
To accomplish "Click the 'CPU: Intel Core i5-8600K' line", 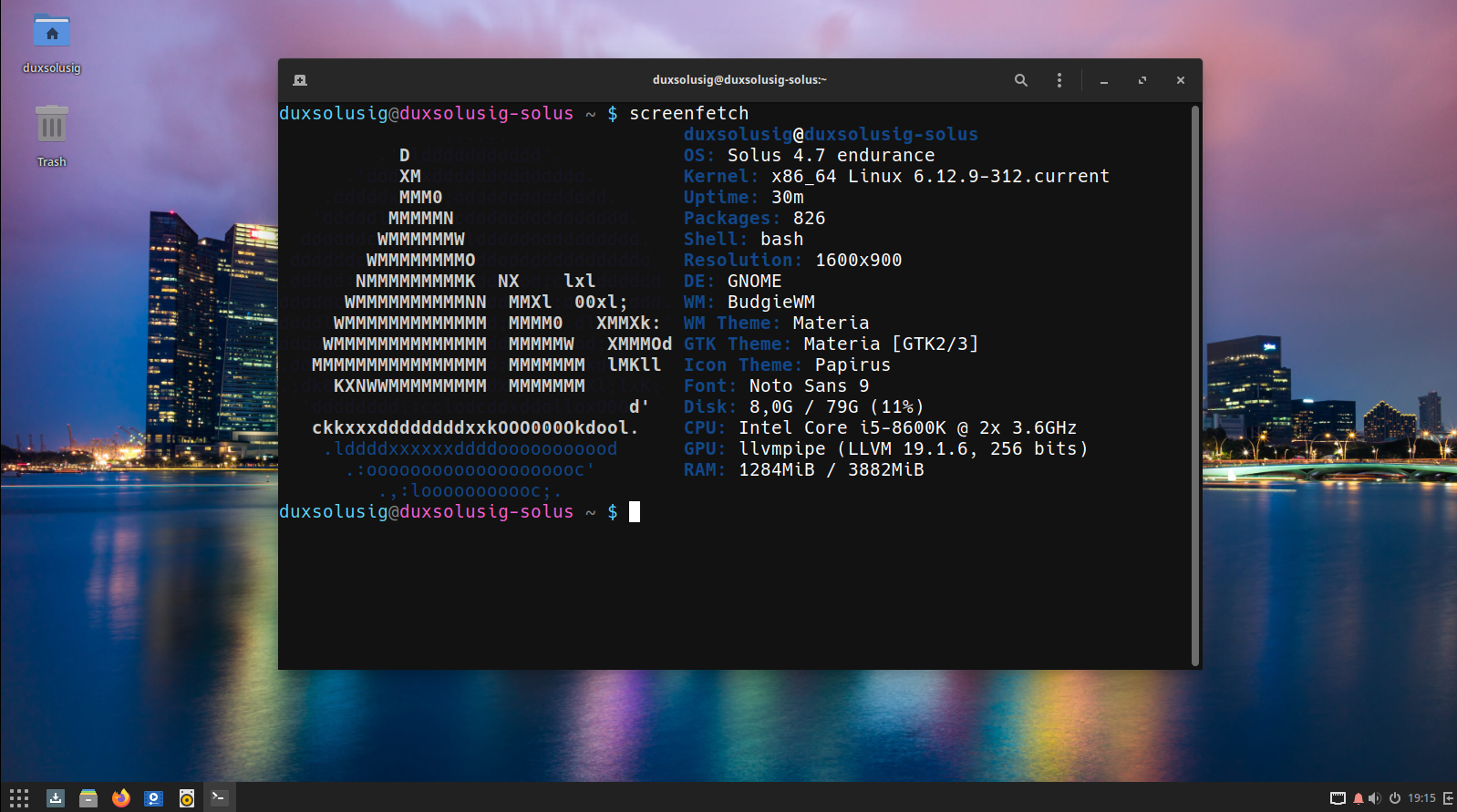I will click(x=881, y=427).
